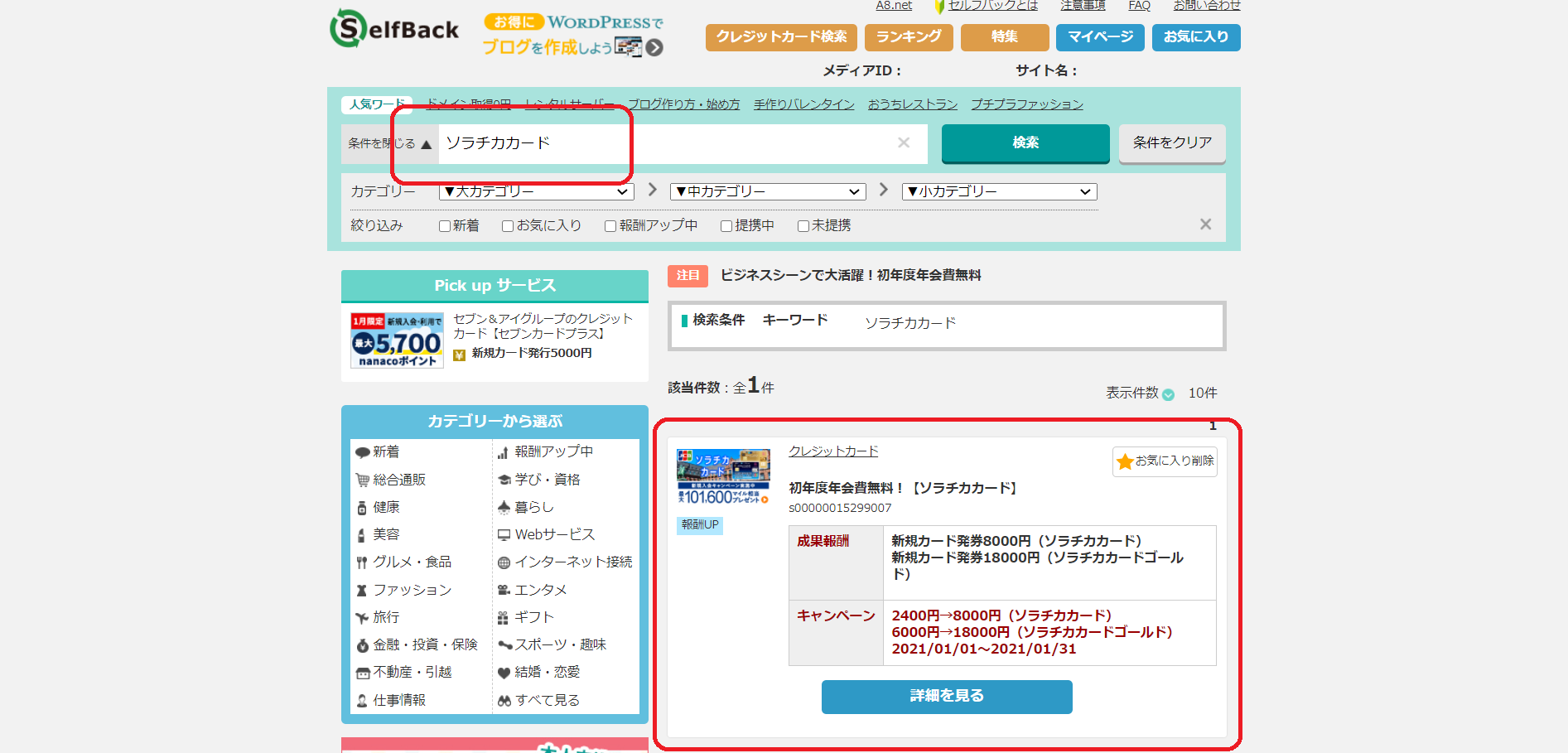Click the 初年度年会費無料！【ソラチカカード】 title
This screenshot has width=1568, height=753.
[903, 489]
